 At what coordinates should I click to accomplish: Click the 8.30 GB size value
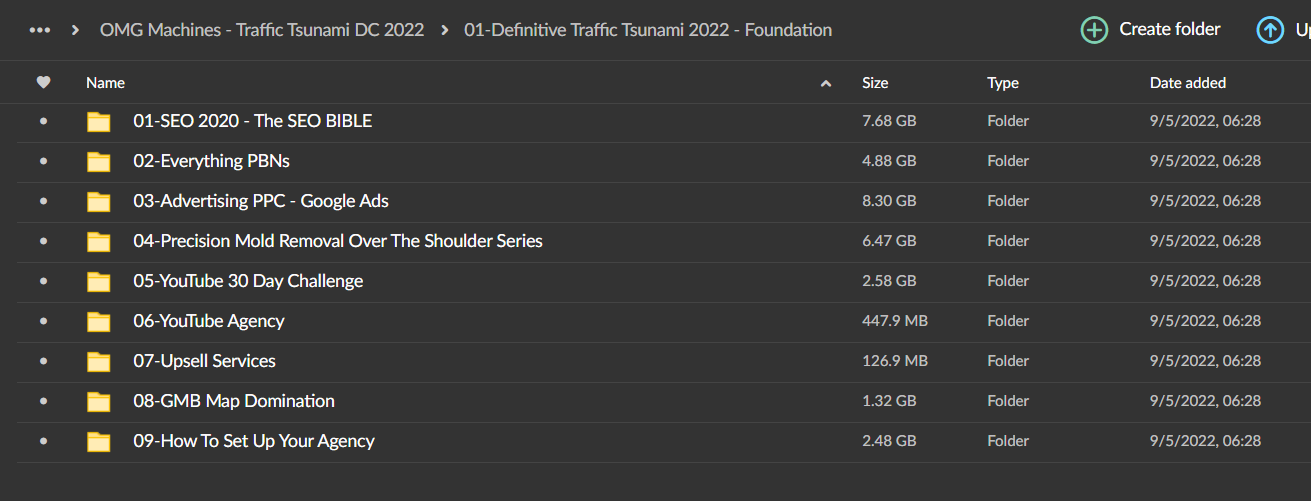click(889, 201)
